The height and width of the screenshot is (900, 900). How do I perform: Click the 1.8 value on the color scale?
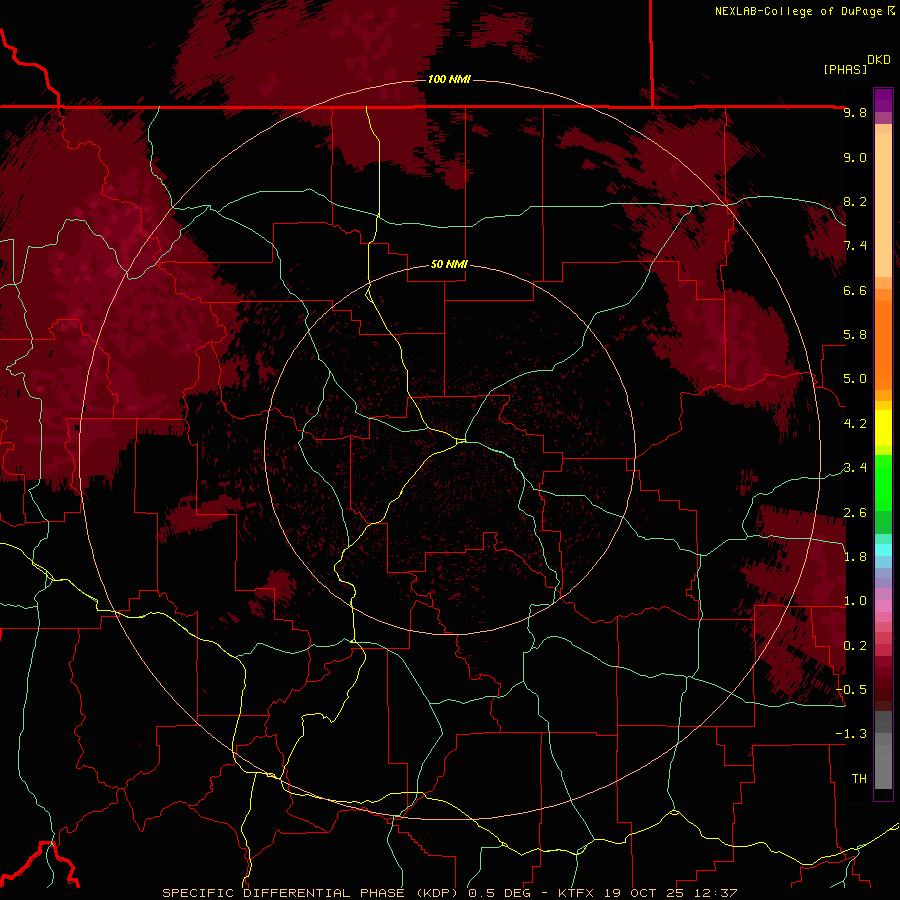855,557
